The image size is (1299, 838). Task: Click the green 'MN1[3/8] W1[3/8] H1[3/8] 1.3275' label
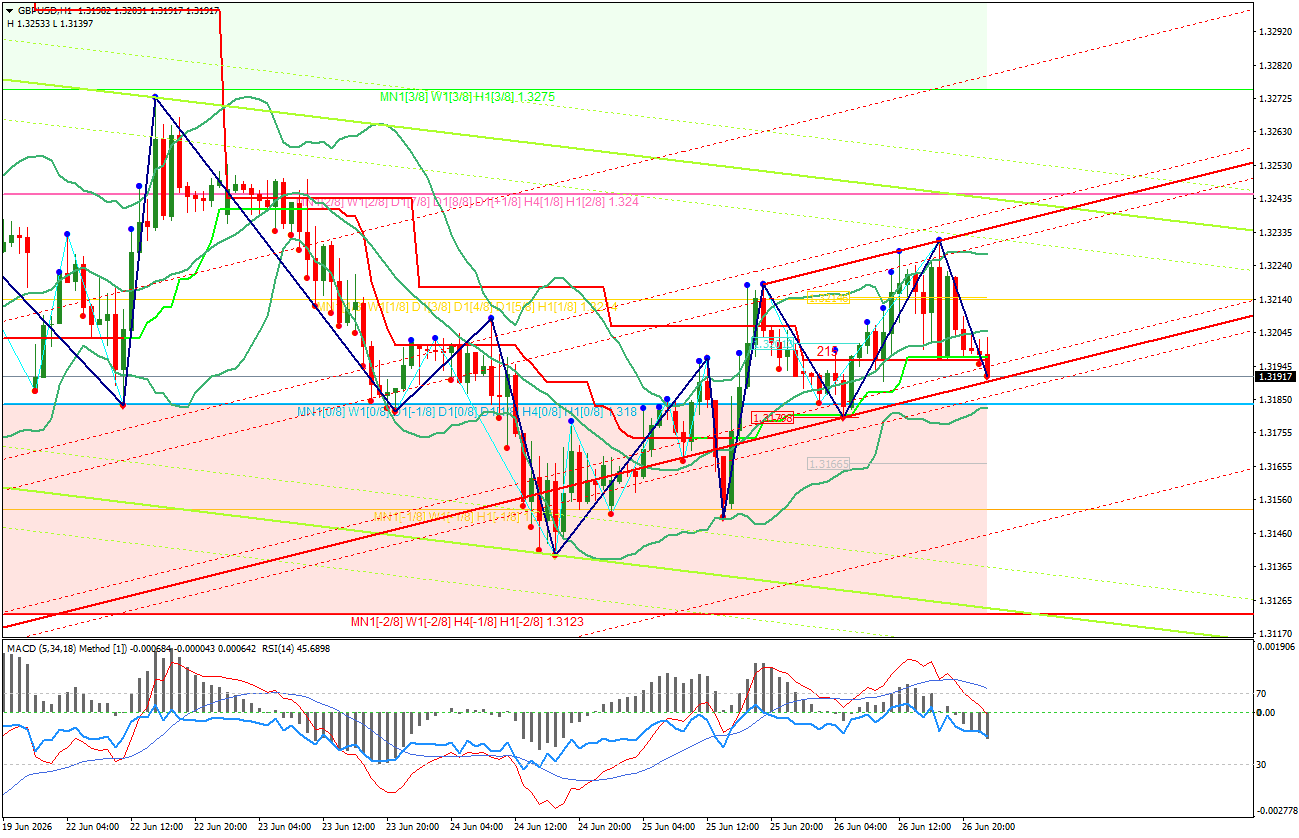coord(467,97)
